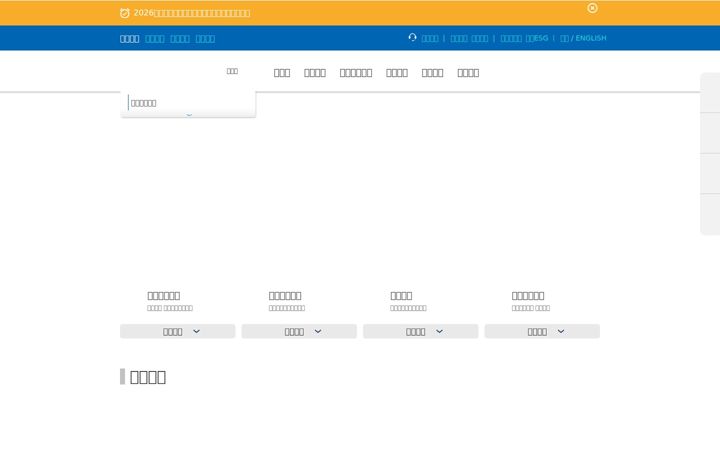720x450 pixels.
Task: Open the 2026 announcement notice text
Action: [x=192, y=13]
